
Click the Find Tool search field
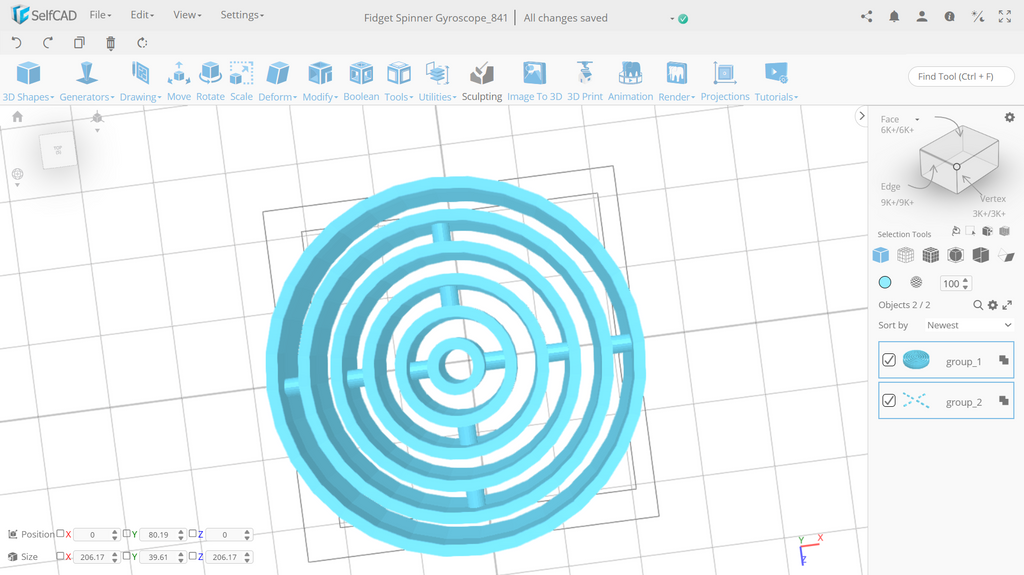pyautogui.click(x=961, y=76)
